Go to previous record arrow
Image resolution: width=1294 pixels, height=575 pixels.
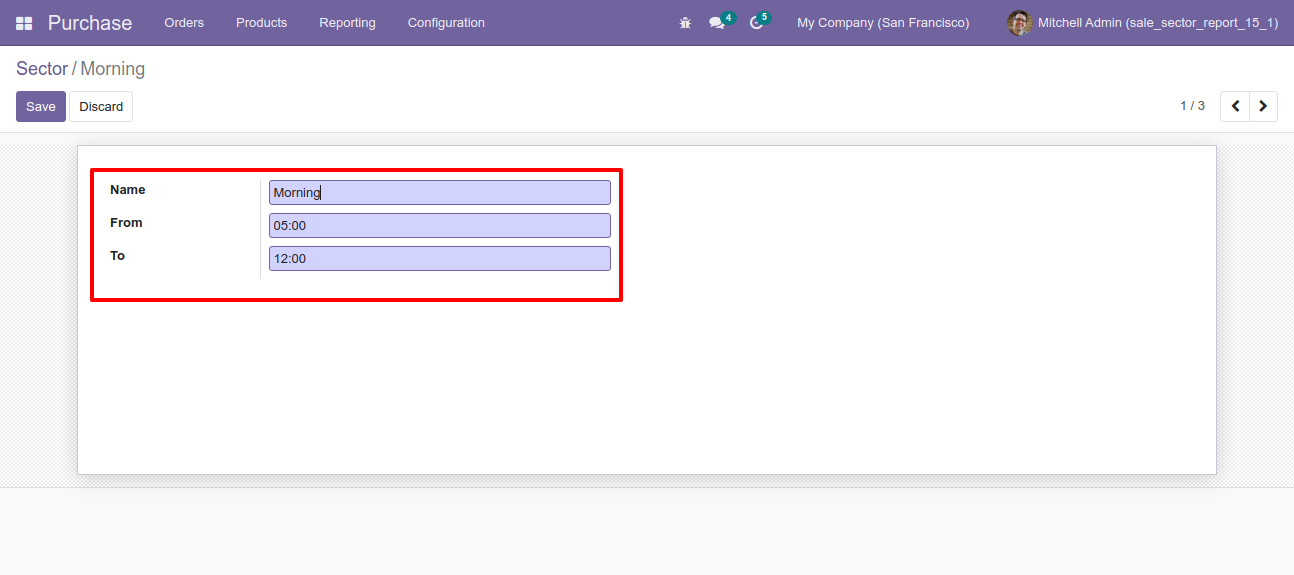[x=1235, y=106]
